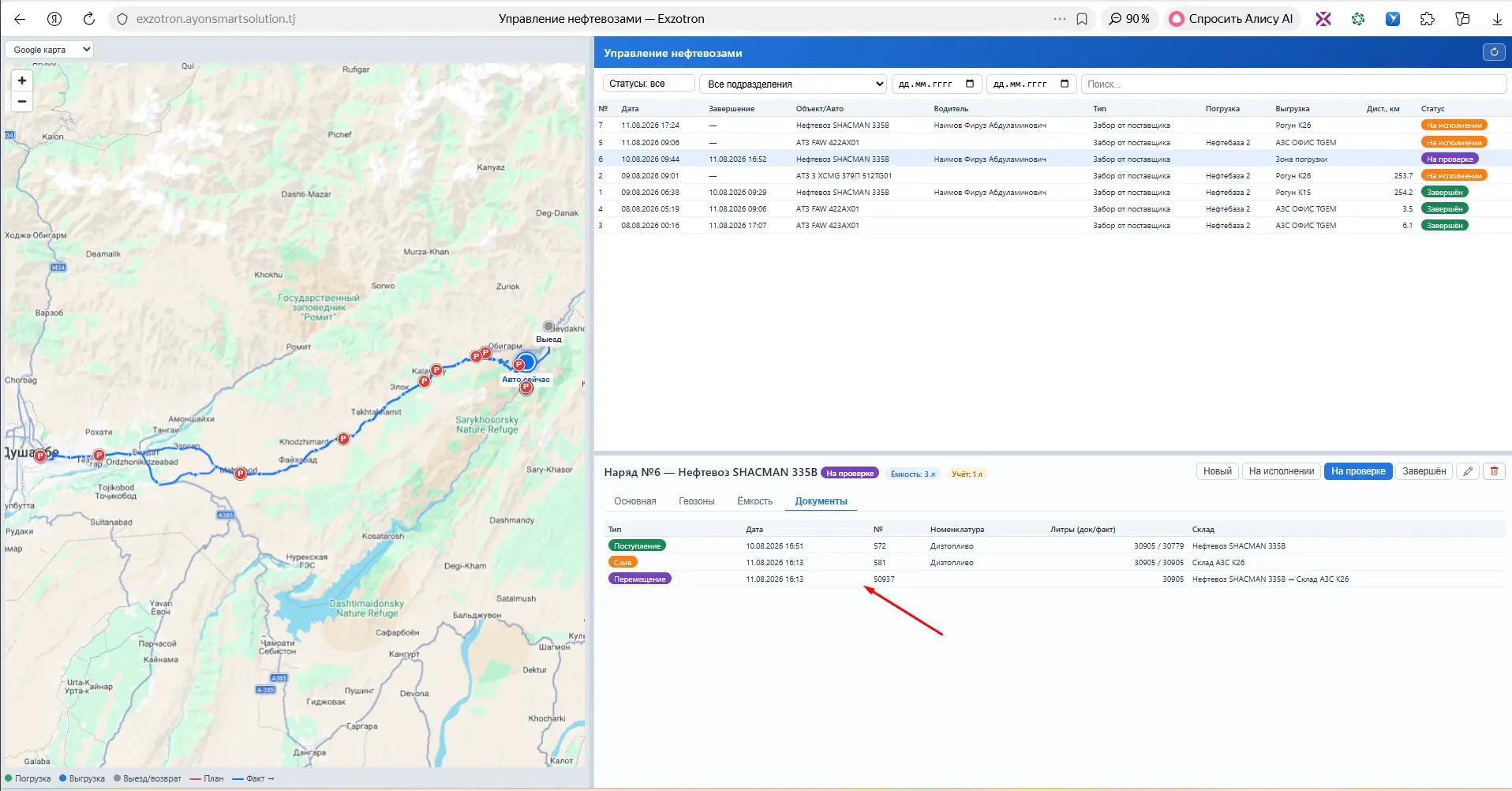Select order row 7 dated 11.08.2026 17:24
The image size is (1512, 791).
1051,125
